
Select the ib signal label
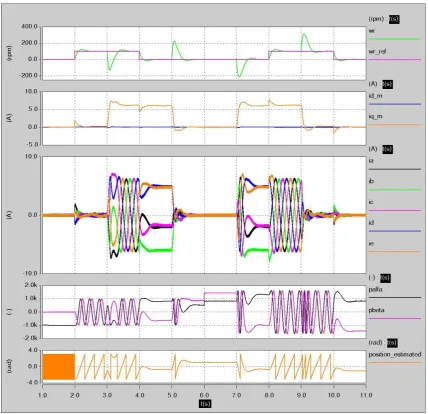click(371, 181)
